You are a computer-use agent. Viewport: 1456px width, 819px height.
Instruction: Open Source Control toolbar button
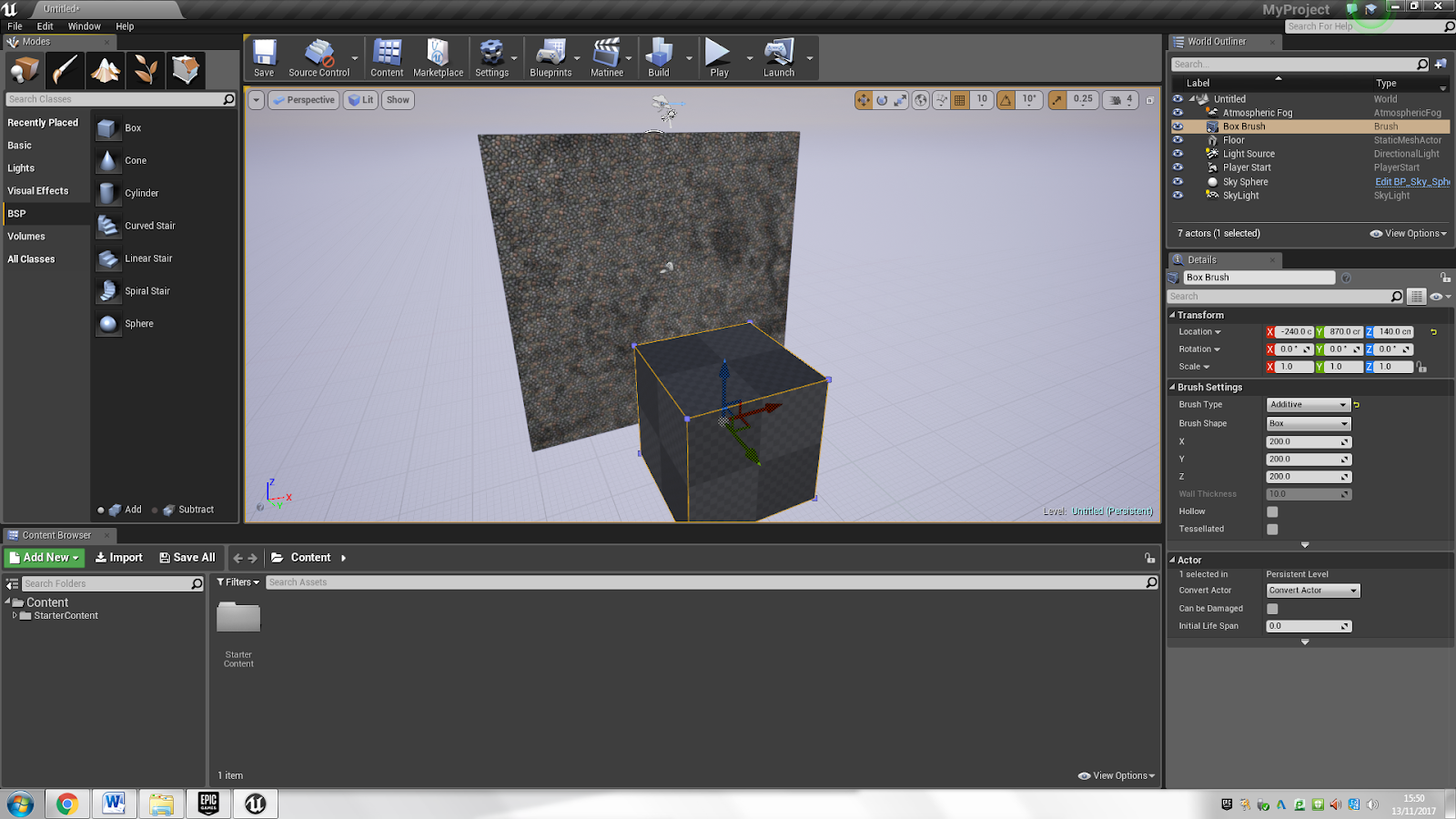coord(318,58)
